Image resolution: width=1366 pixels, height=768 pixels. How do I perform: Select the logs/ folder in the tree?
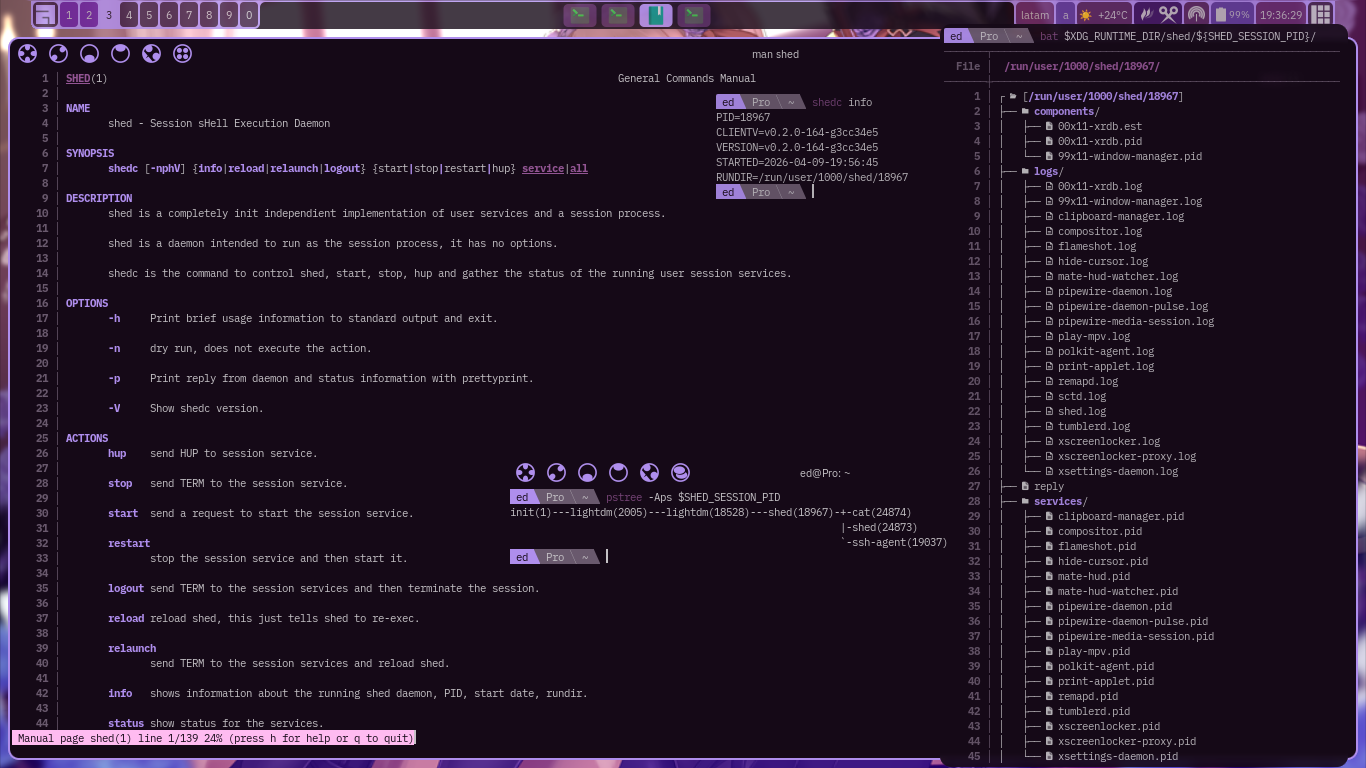coord(1048,171)
